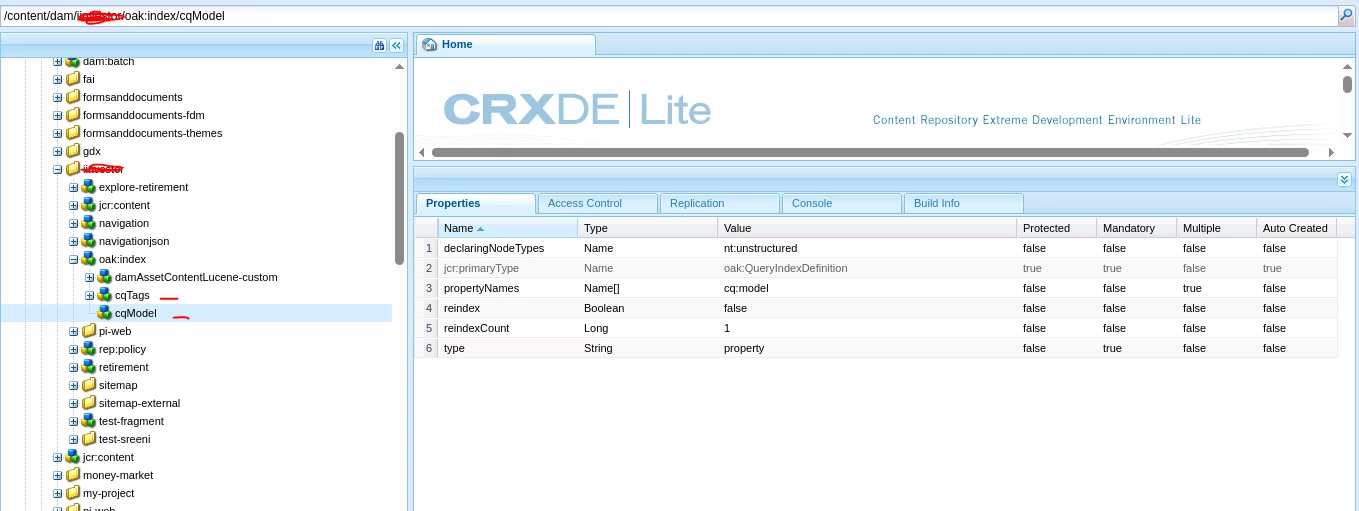1359x511 pixels.
Task: Collapse the properties panel with chevron icon
Action: click(x=1344, y=179)
